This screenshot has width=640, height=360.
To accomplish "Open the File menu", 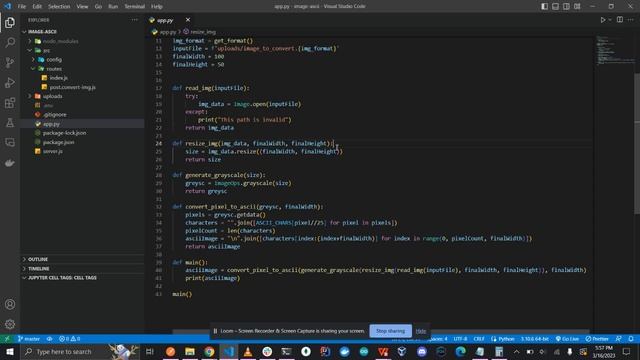I will pos(22,7).
